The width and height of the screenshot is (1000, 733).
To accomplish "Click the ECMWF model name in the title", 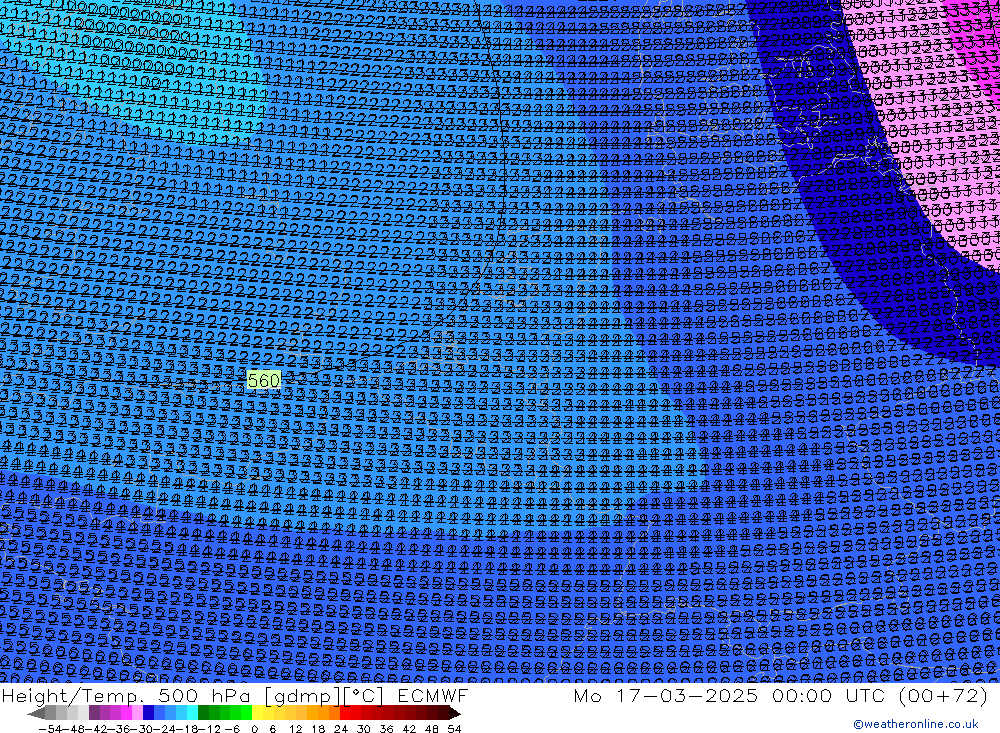I will pos(432,695).
